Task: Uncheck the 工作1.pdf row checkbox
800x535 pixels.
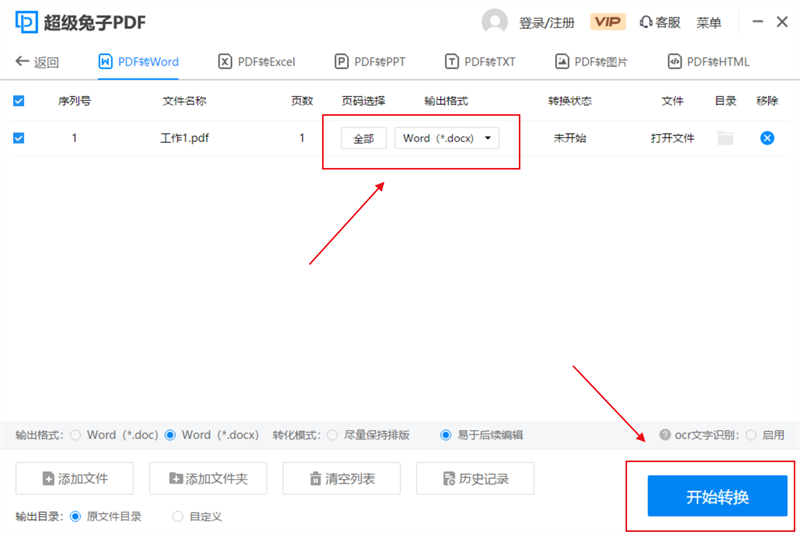Action: click(18, 138)
